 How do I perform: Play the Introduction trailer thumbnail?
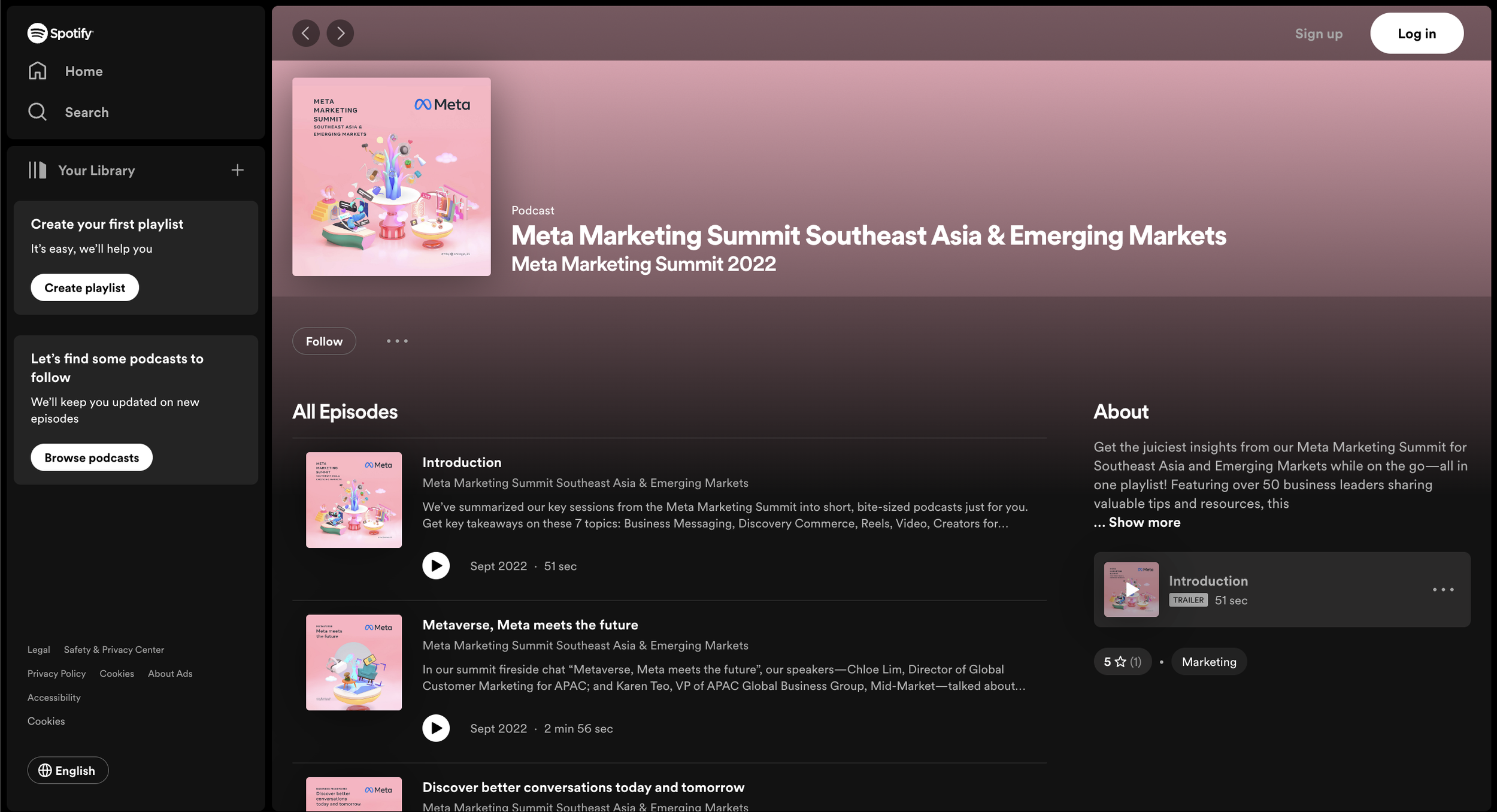tap(1131, 589)
